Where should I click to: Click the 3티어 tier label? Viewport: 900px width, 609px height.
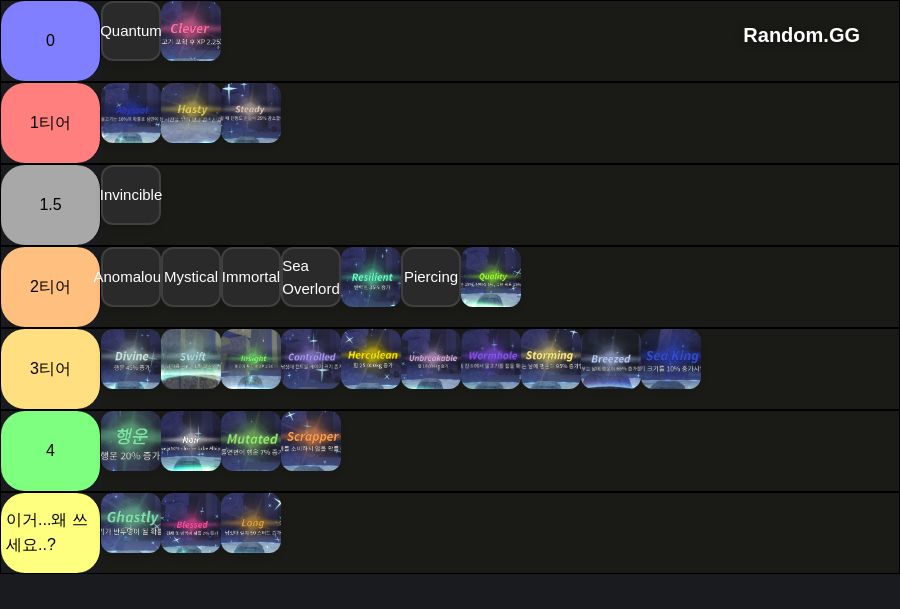click(51, 369)
